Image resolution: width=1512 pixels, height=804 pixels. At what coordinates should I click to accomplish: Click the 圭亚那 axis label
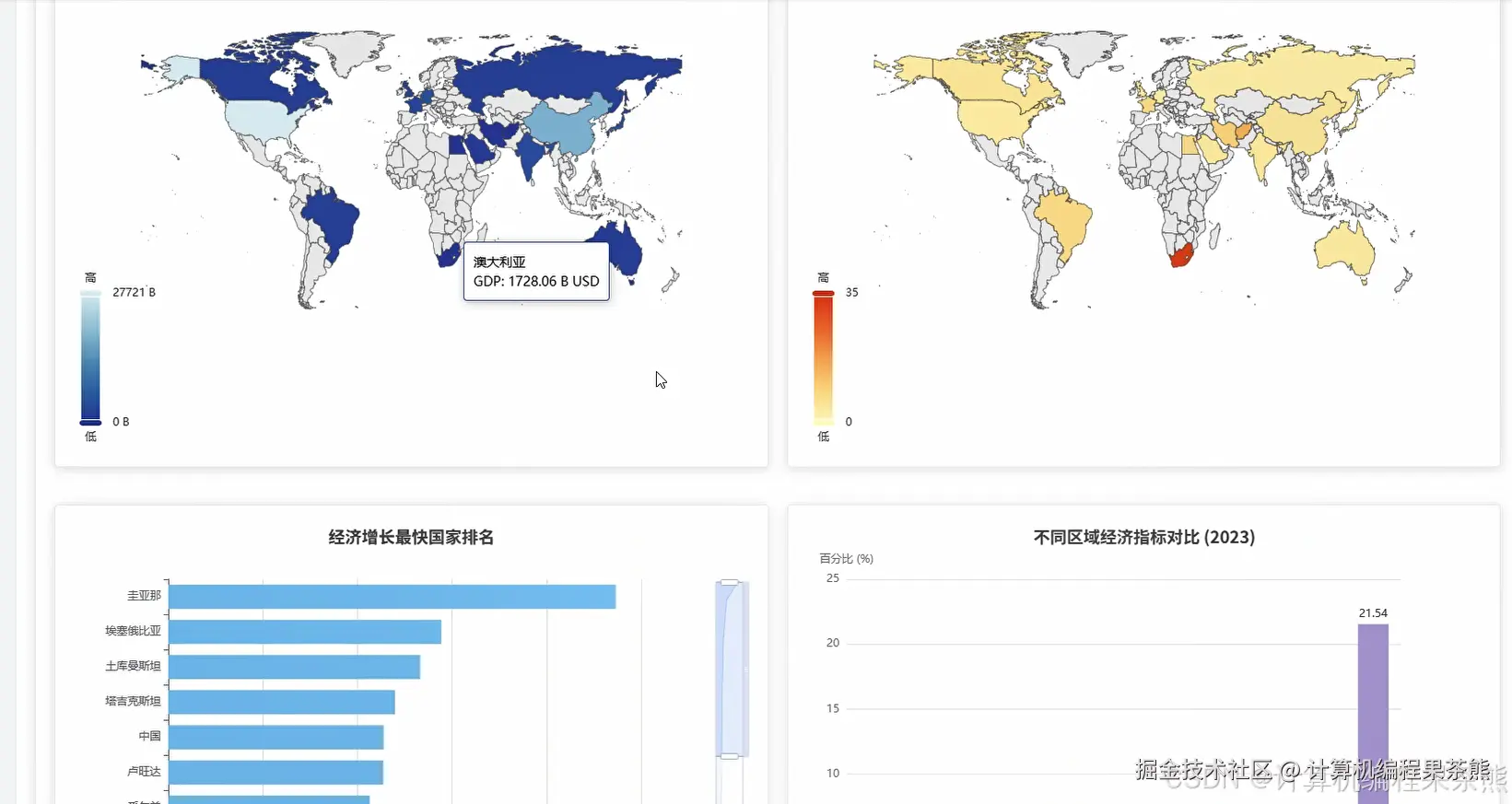click(144, 596)
